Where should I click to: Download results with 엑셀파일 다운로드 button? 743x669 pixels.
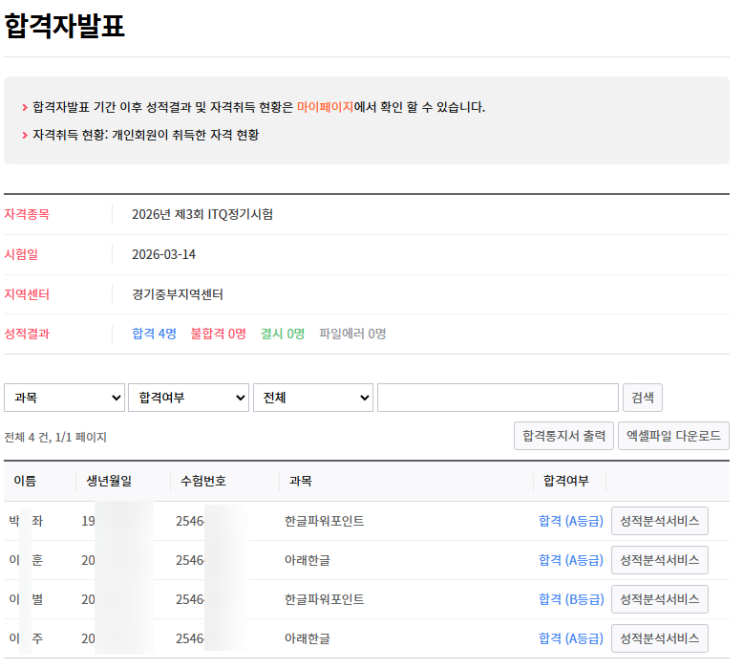[x=673, y=436]
